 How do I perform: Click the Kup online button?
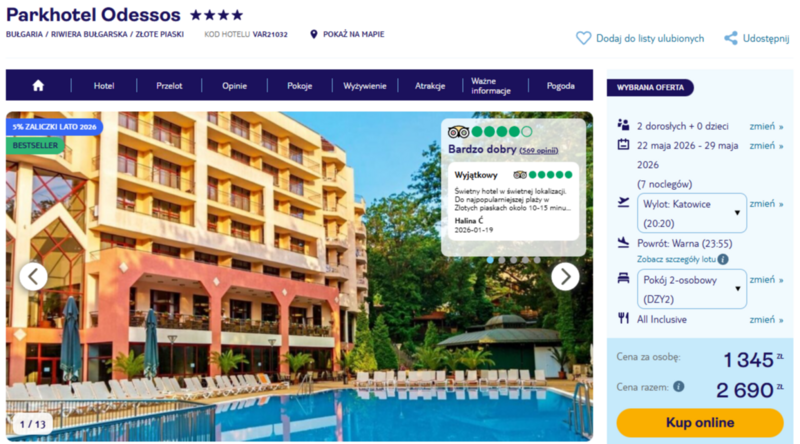tap(699, 423)
